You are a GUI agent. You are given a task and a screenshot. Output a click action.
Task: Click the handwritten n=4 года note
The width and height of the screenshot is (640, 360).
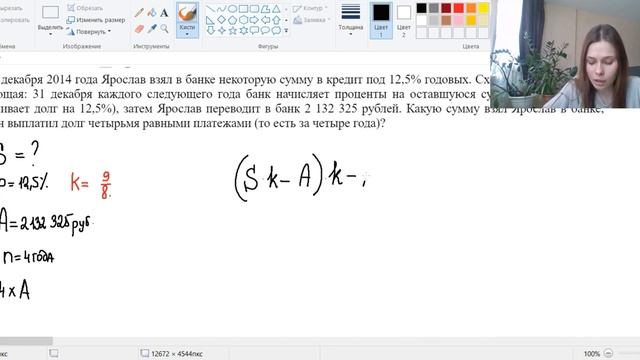point(29,258)
